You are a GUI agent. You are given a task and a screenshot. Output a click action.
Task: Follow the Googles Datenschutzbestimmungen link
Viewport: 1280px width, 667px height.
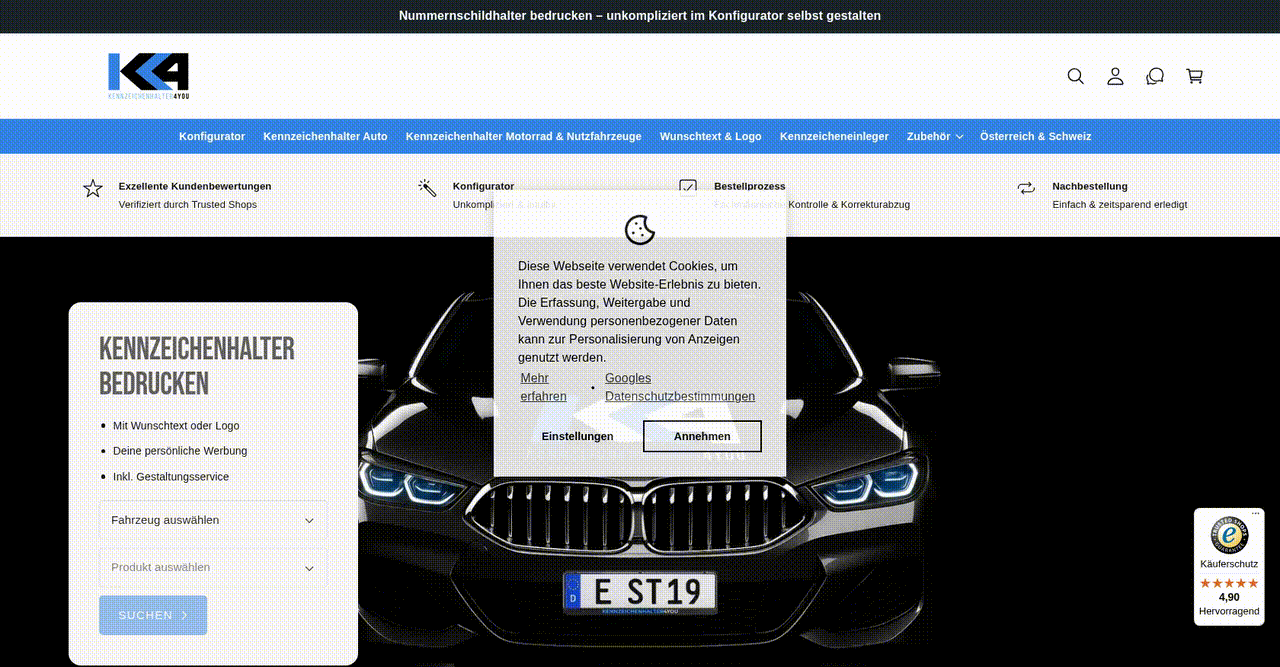[680, 387]
